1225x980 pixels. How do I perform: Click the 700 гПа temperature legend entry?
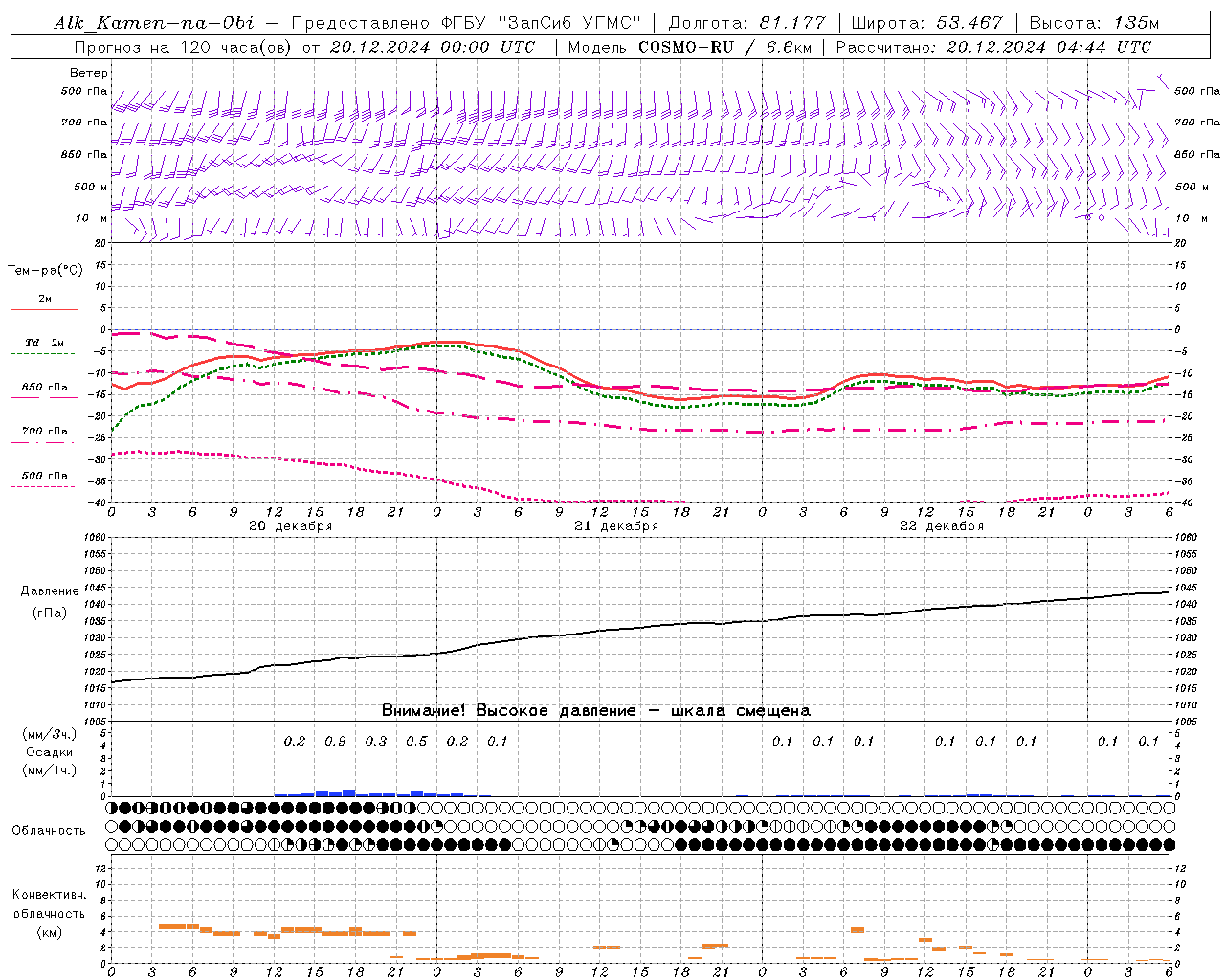45,432
